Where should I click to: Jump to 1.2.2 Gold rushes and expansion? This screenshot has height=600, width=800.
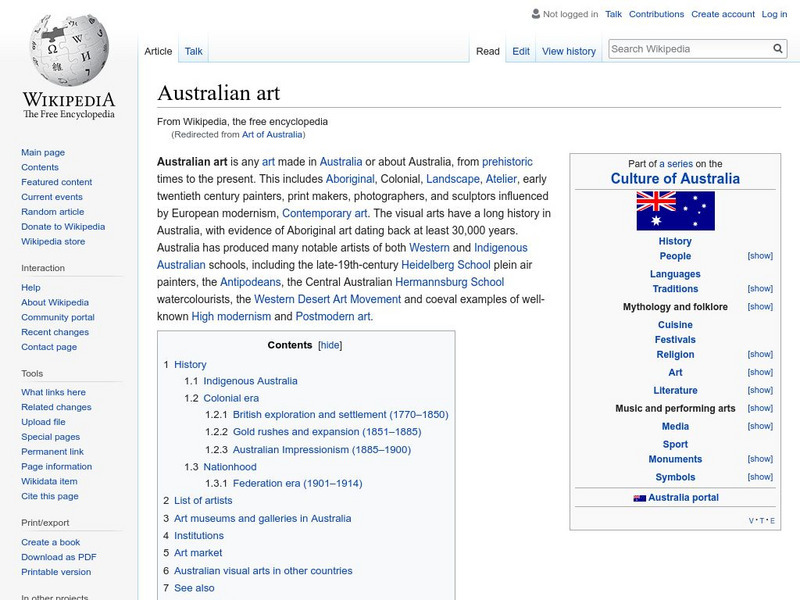point(327,432)
